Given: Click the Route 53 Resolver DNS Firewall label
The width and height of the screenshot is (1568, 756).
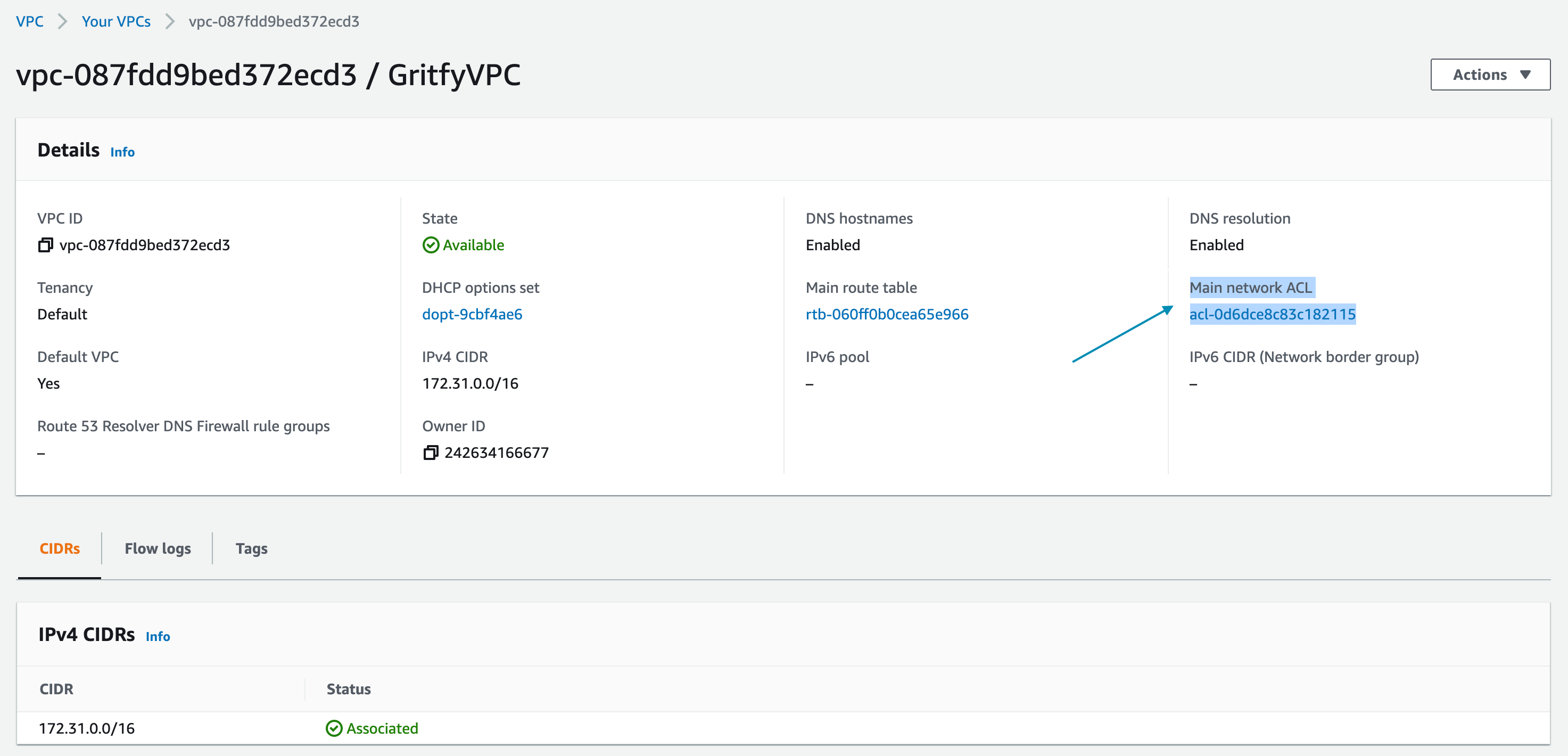Looking at the screenshot, I should [183, 426].
